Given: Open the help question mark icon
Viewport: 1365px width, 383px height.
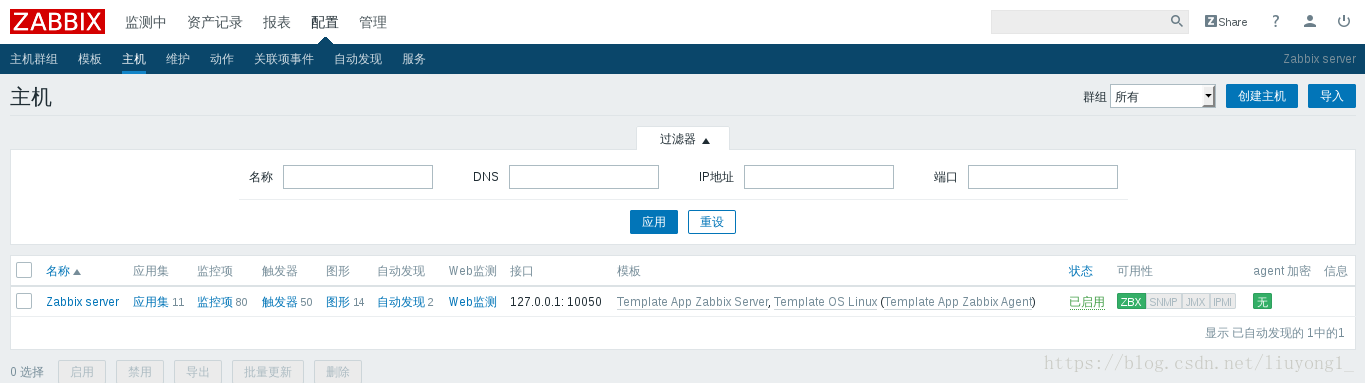Looking at the screenshot, I should (x=1275, y=21).
